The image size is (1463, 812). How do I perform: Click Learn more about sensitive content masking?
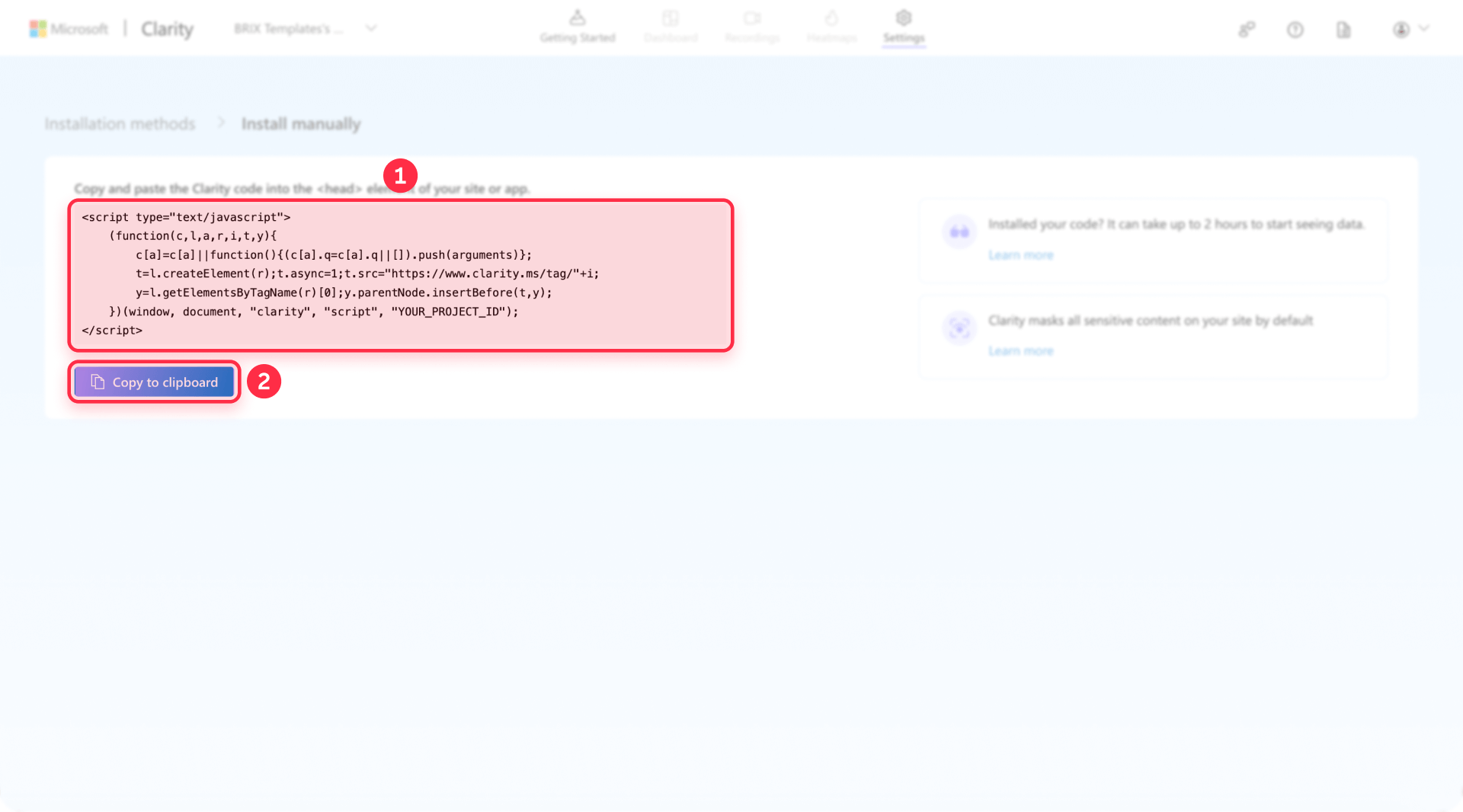click(1021, 350)
